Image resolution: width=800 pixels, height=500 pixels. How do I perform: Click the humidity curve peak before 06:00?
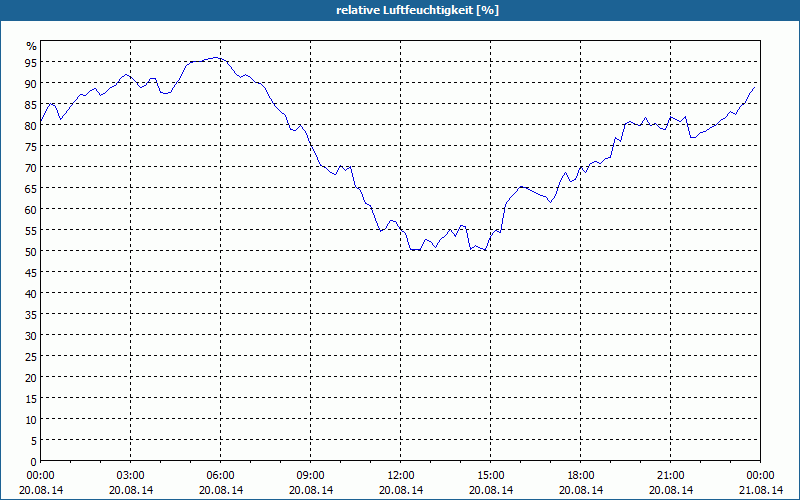[216, 58]
